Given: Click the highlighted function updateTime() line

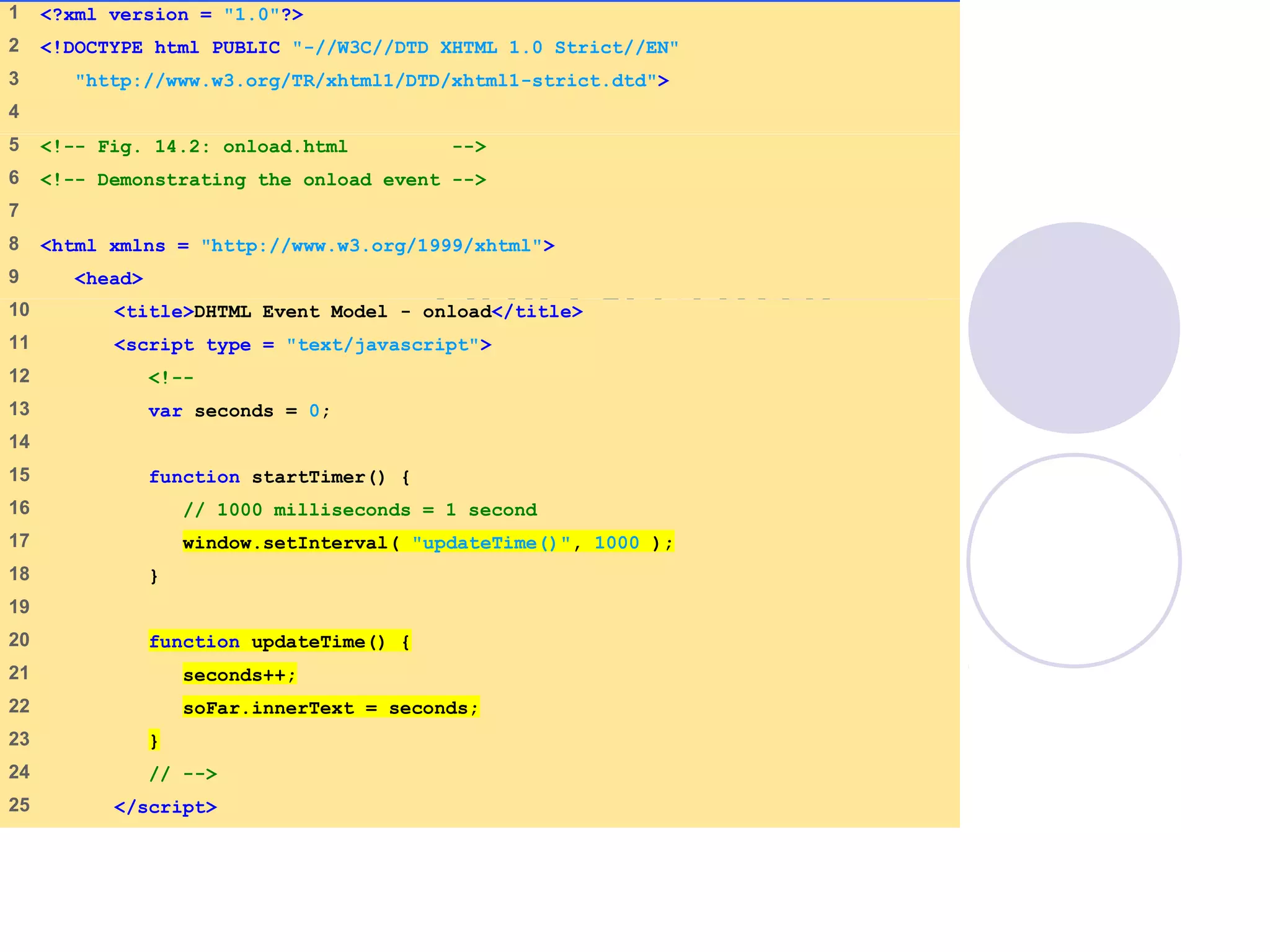Looking at the screenshot, I should (278, 642).
